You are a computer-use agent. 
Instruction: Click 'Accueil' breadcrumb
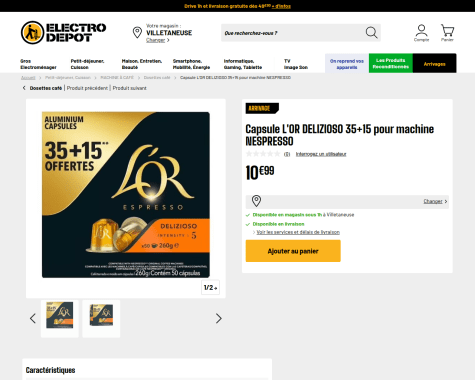click(x=28, y=78)
